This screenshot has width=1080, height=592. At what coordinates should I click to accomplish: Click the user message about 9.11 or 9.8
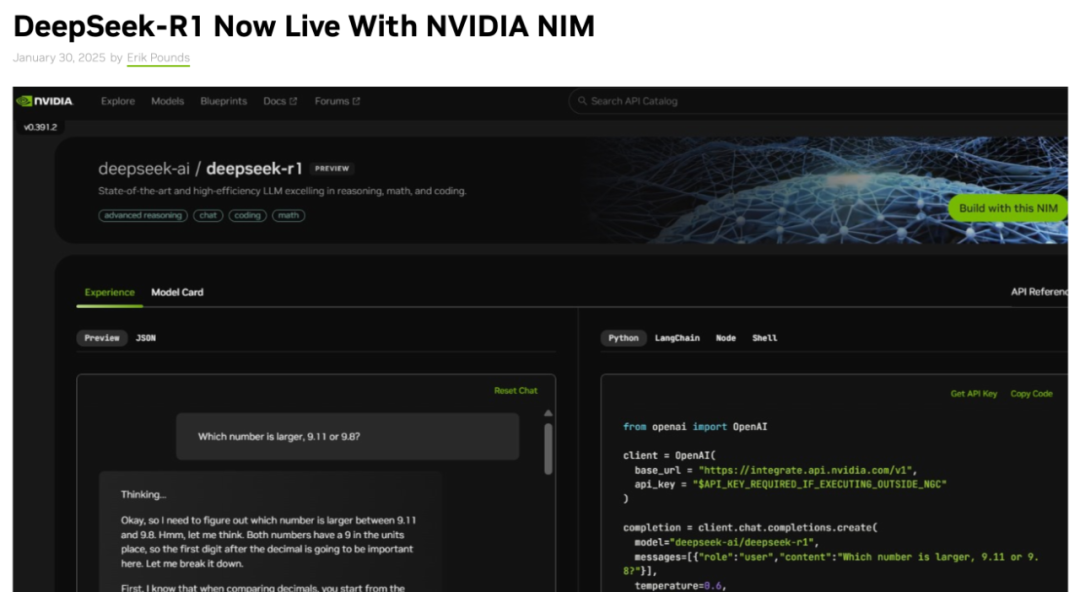coord(347,436)
